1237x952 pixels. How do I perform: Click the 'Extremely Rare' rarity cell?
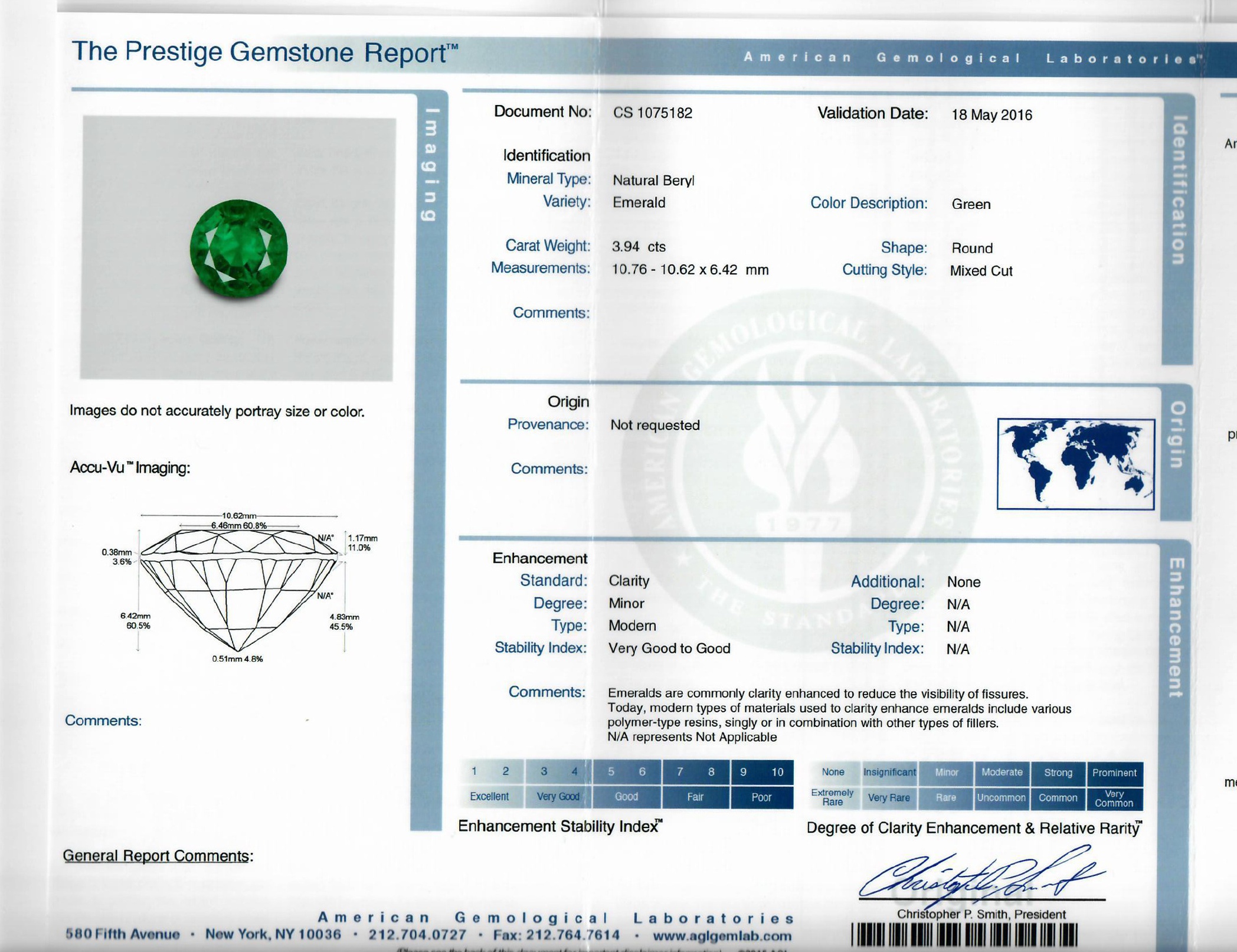click(x=832, y=797)
